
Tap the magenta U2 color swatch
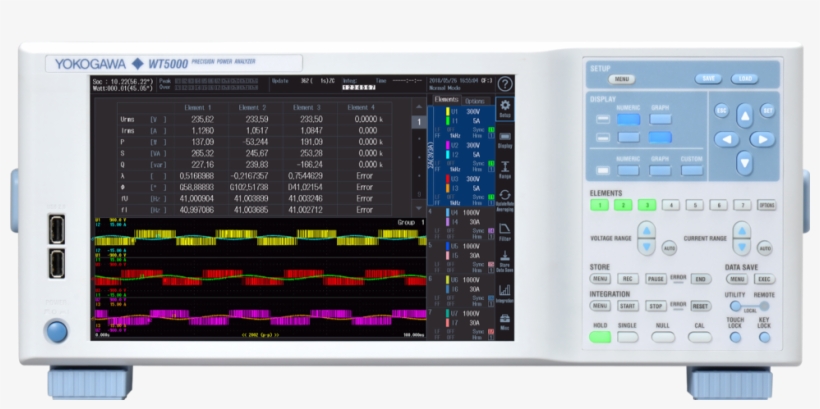click(448, 145)
